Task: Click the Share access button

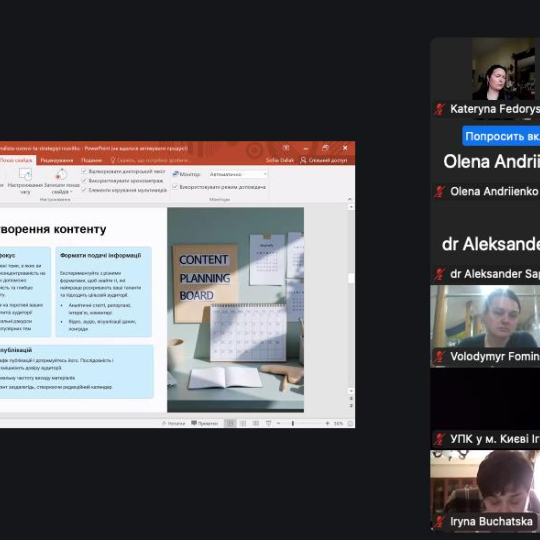Action: (324, 160)
